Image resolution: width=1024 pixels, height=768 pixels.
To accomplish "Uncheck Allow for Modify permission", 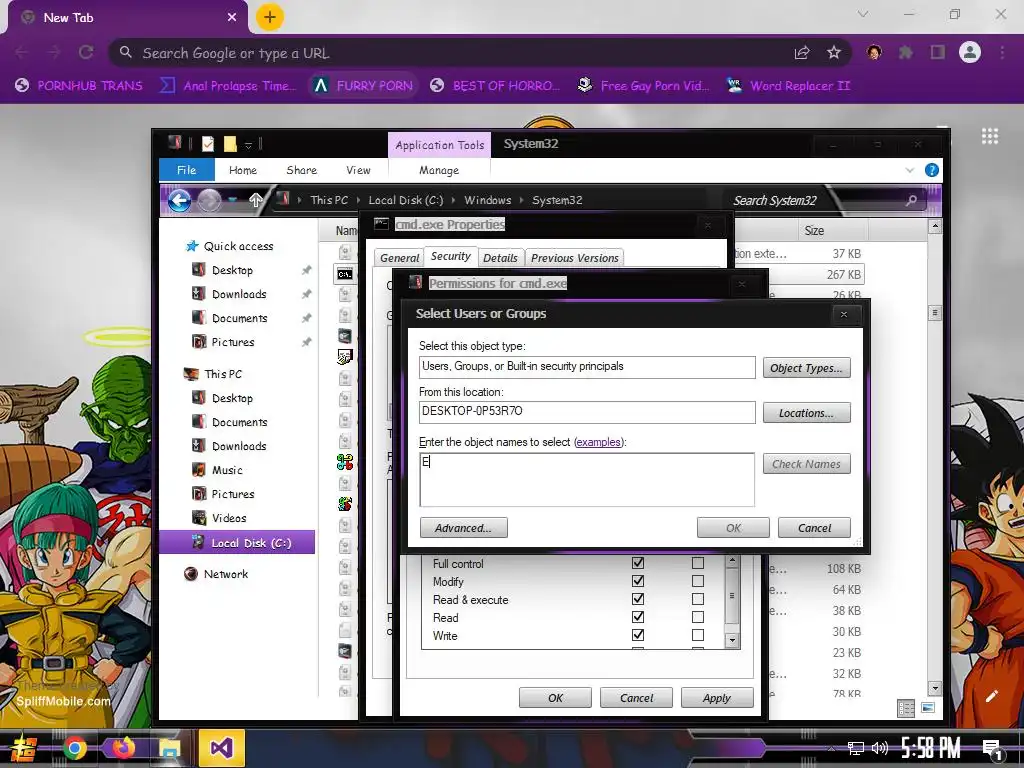I will click(x=638, y=581).
